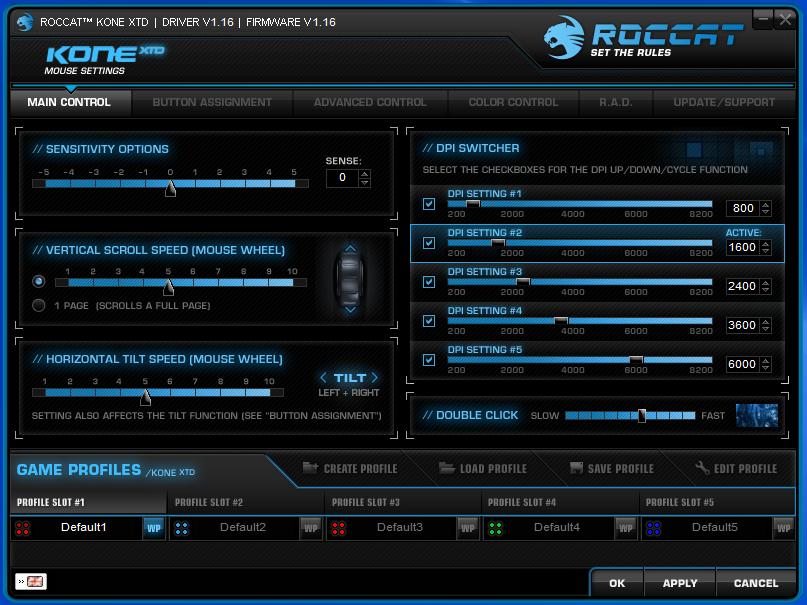This screenshot has width=807, height=605.
Task: Click the DPI Setting #3 value stepper
Action: (x=765, y=286)
